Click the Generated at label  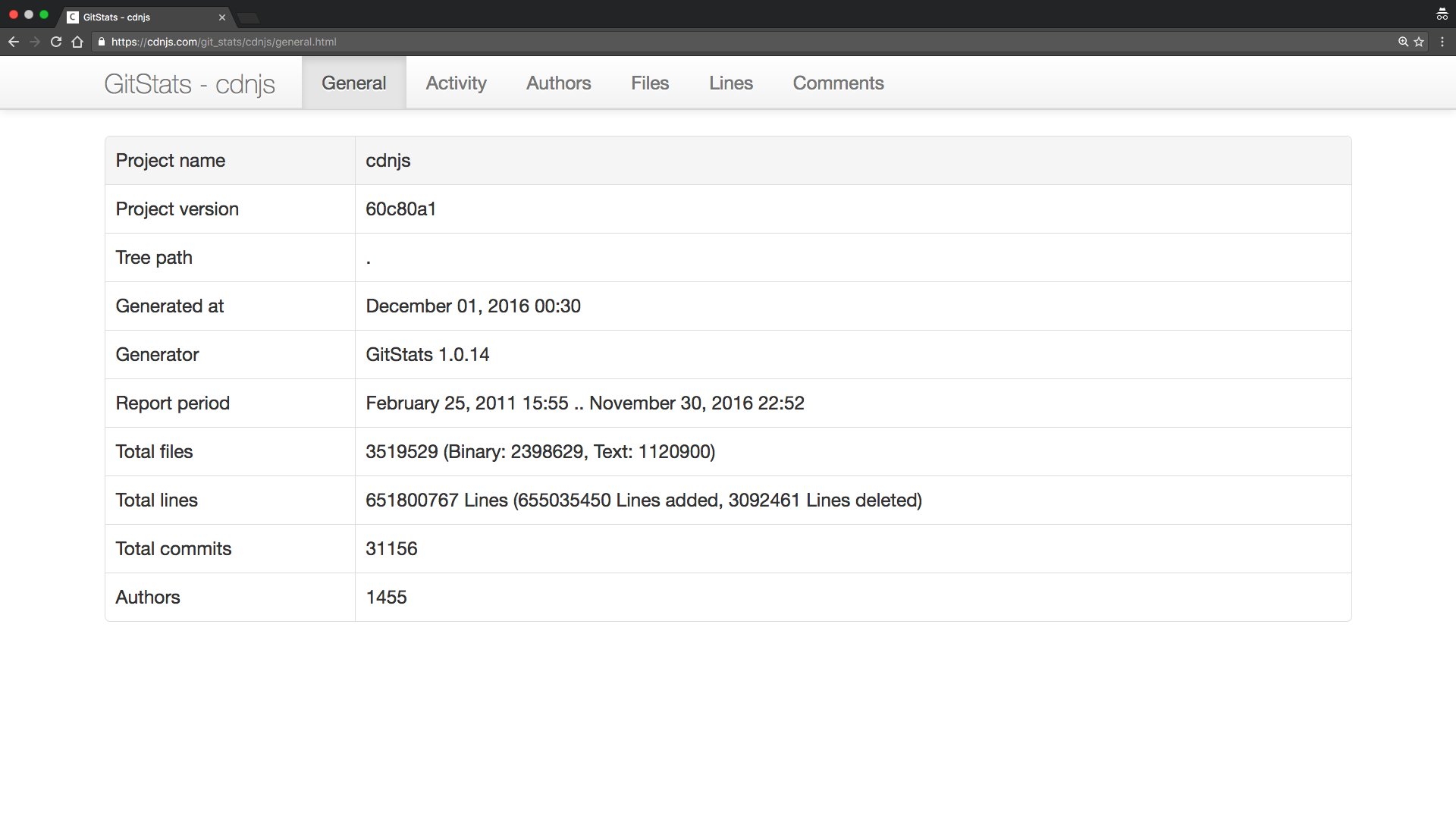pyautogui.click(x=170, y=306)
